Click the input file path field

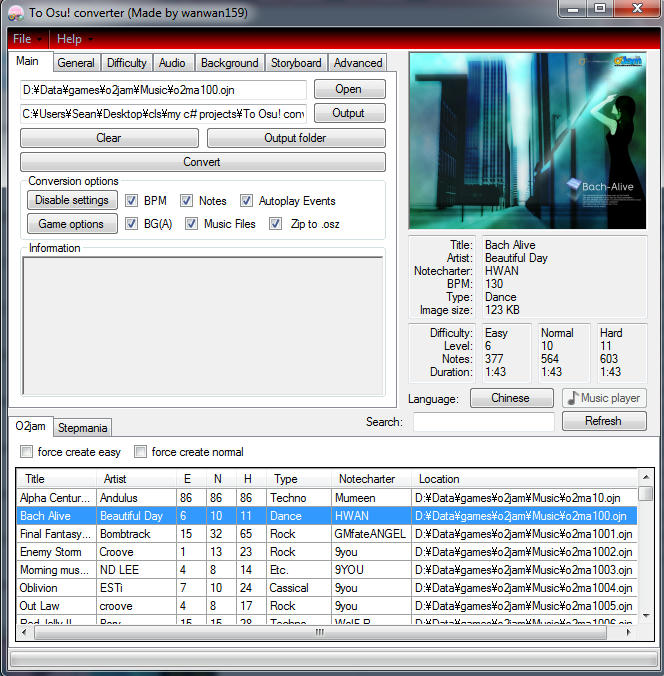163,90
